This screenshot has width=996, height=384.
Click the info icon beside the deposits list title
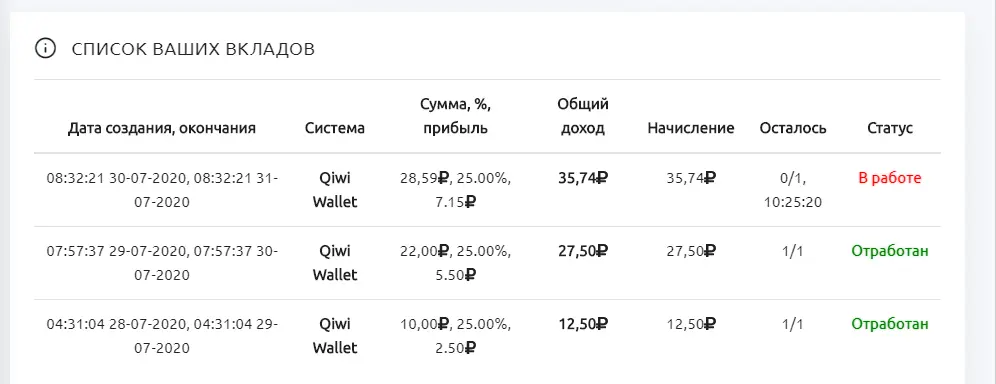click(x=44, y=49)
